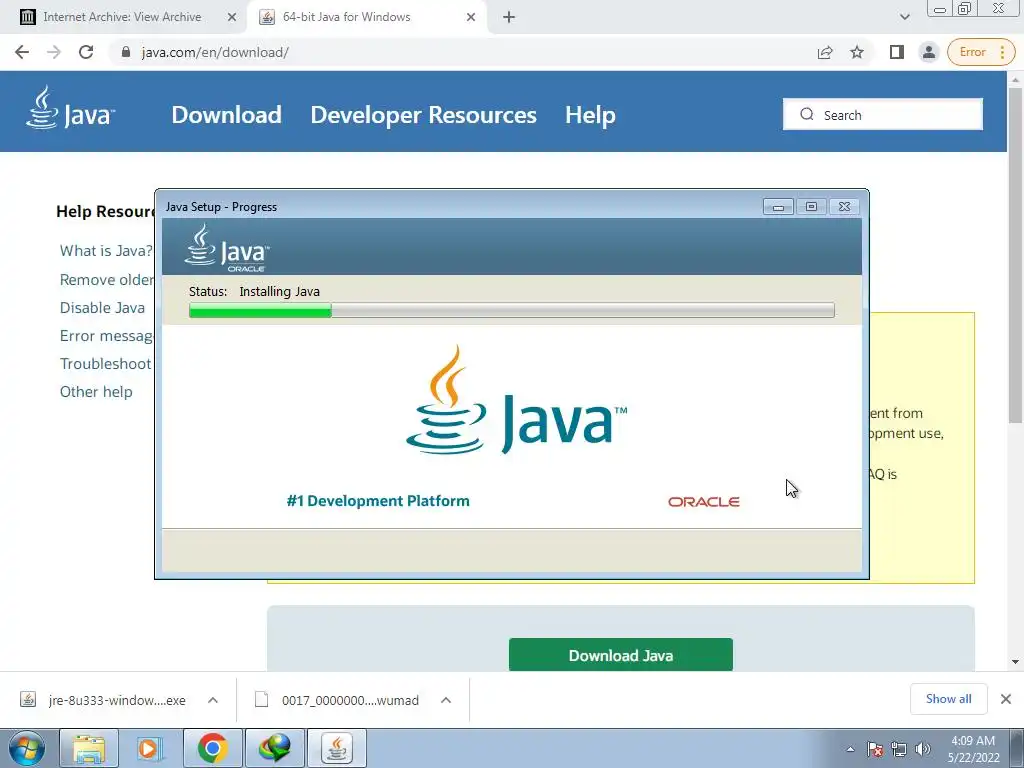Viewport: 1024px width, 768px height.
Task: Click the green Download Java button
Action: (x=620, y=654)
